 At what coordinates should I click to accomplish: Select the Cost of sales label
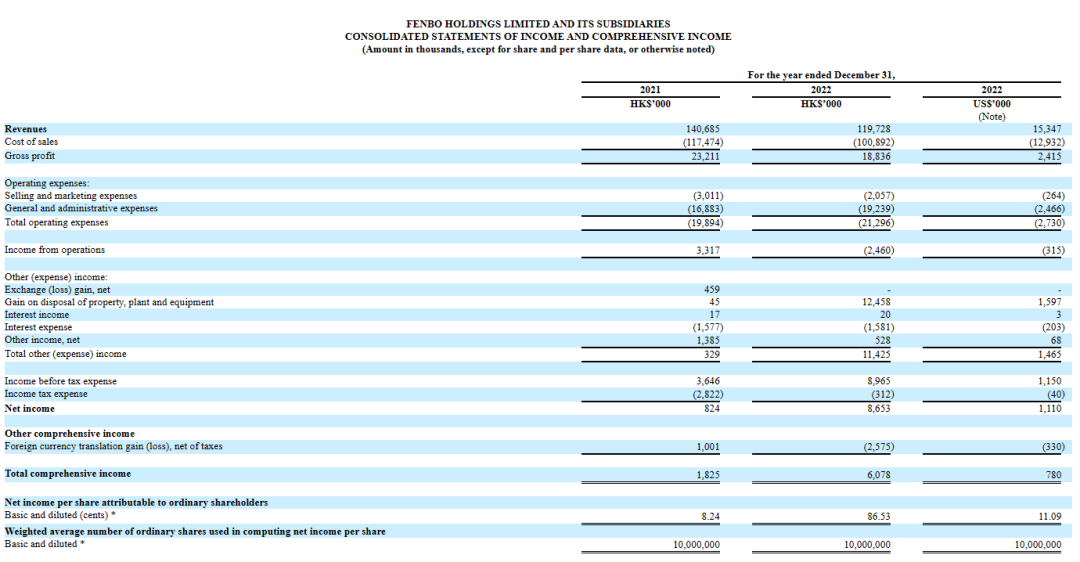[31, 142]
